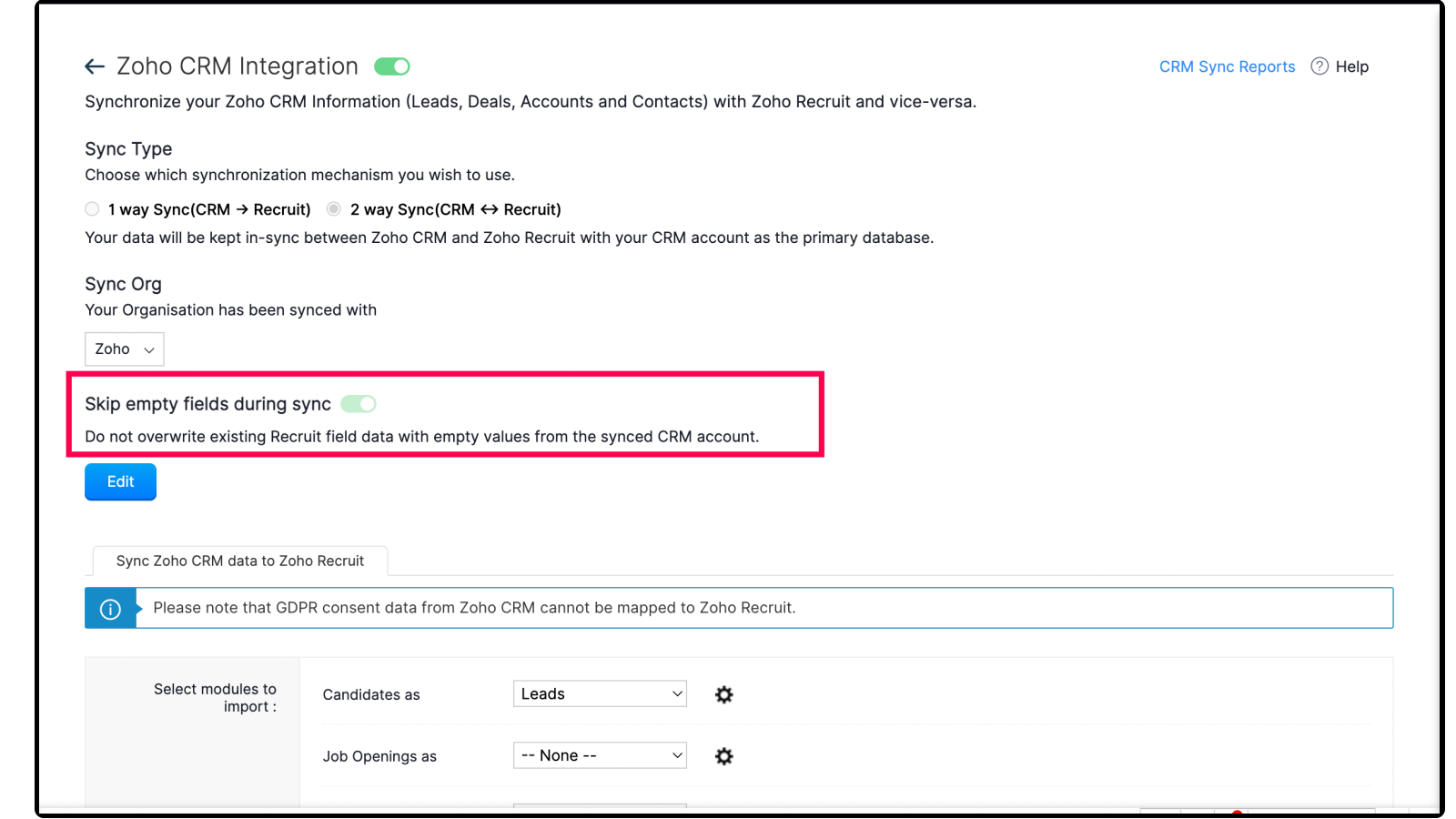Click the Sync Org heading
Image resolution: width=1456 pixels, height=819 pixels.
(x=123, y=285)
